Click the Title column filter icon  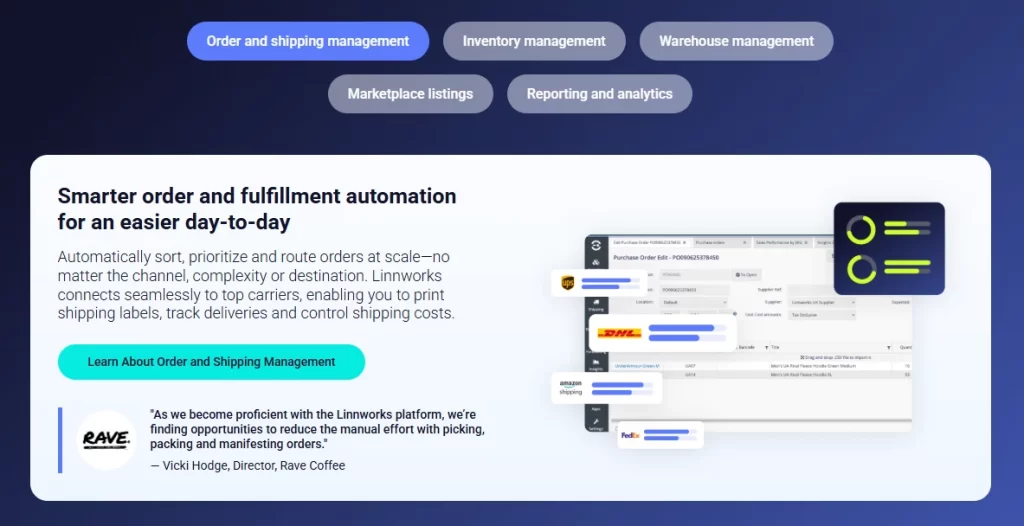tap(889, 348)
